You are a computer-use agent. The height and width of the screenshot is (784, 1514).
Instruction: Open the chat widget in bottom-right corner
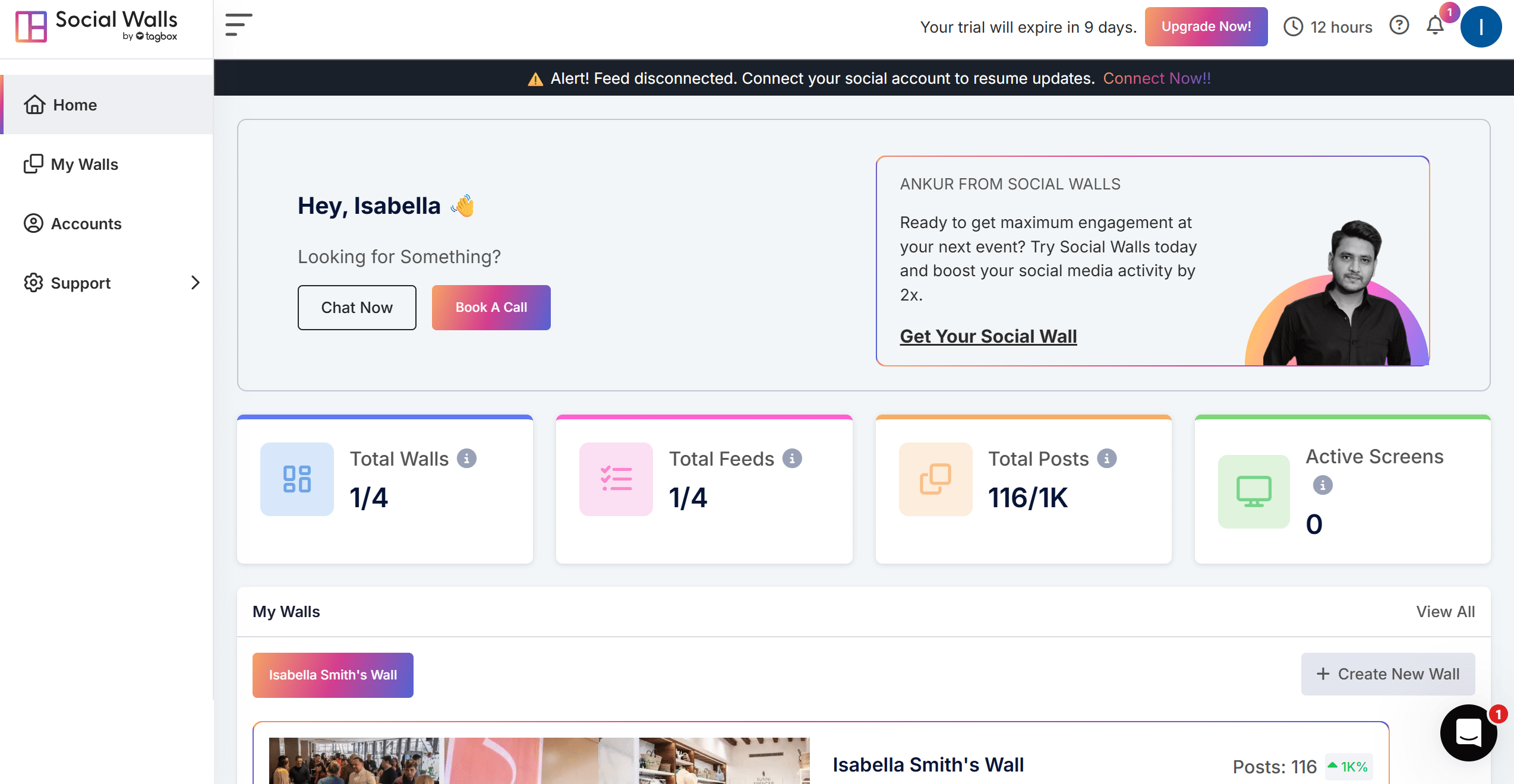(1468, 733)
